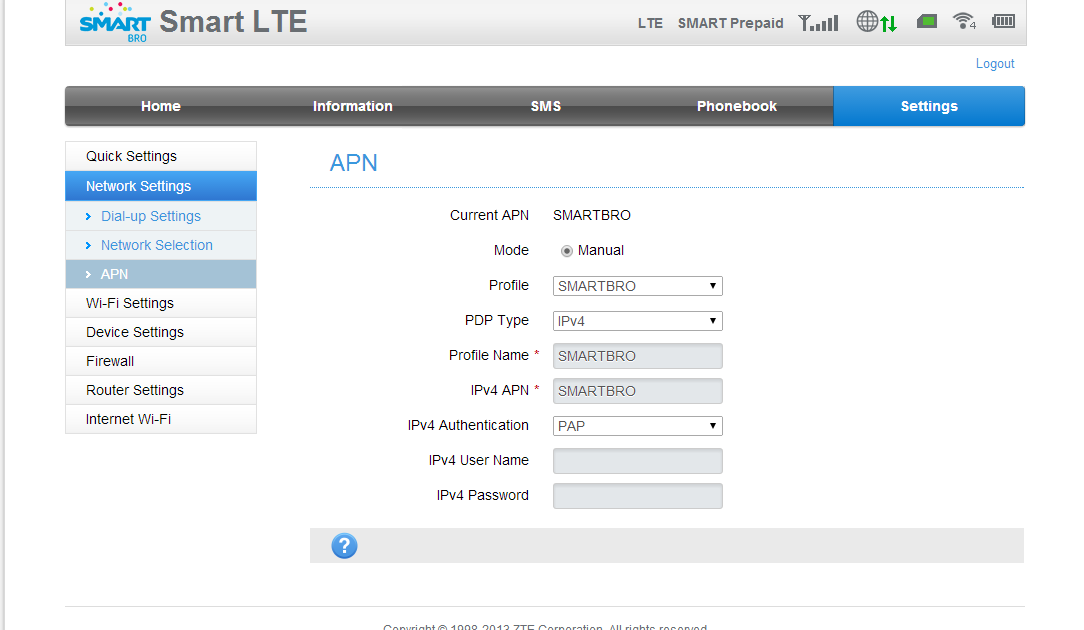
Task: Click the Profile Name input field
Action: tap(637, 356)
